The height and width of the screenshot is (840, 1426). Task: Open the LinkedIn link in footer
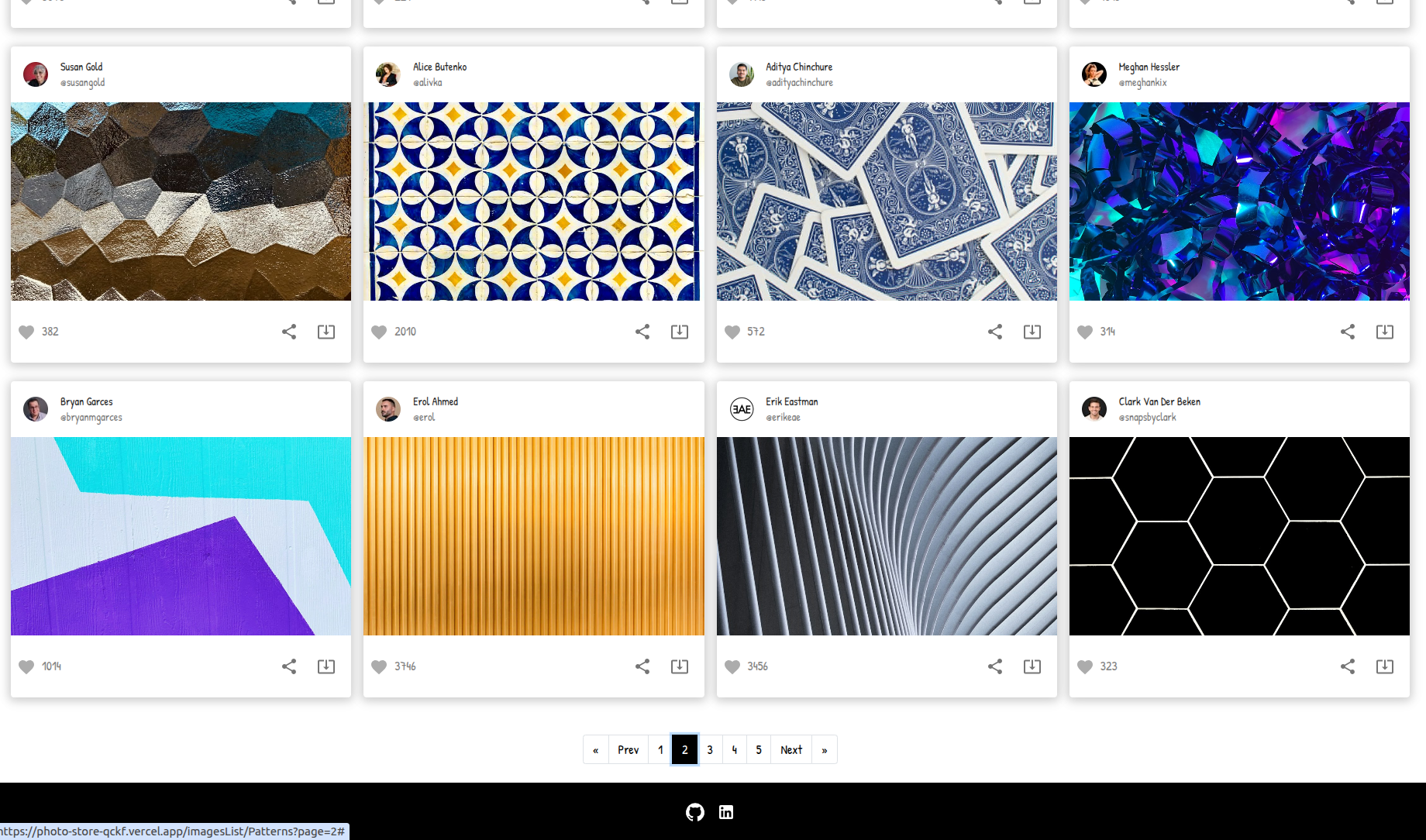726,812
